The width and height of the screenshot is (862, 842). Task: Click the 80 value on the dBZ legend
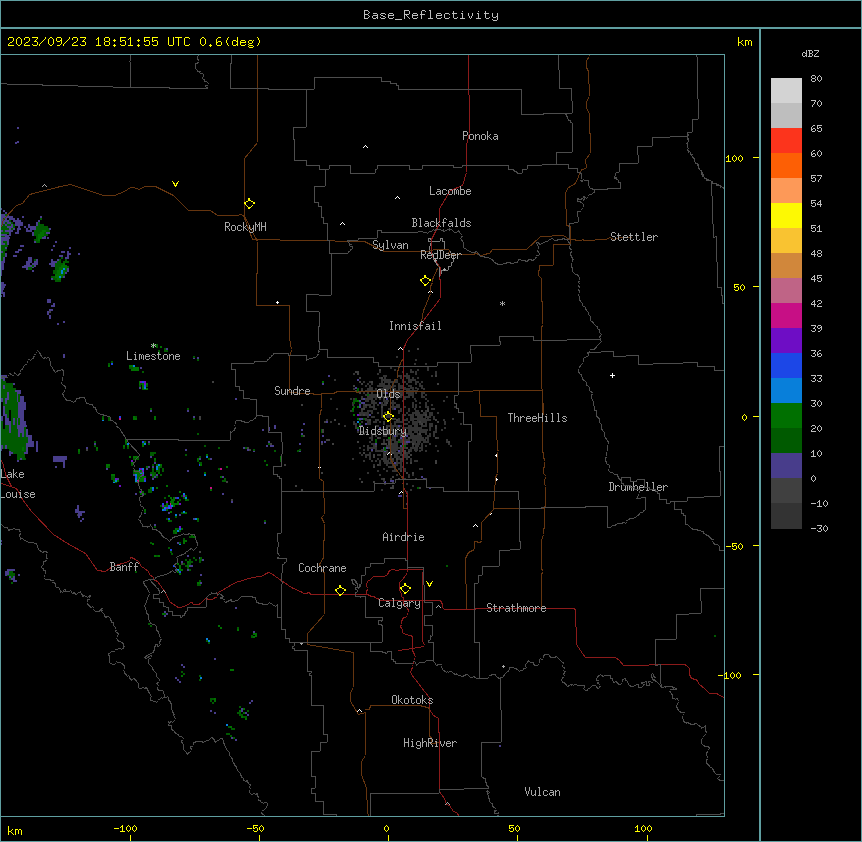click(x=816, y=79)
